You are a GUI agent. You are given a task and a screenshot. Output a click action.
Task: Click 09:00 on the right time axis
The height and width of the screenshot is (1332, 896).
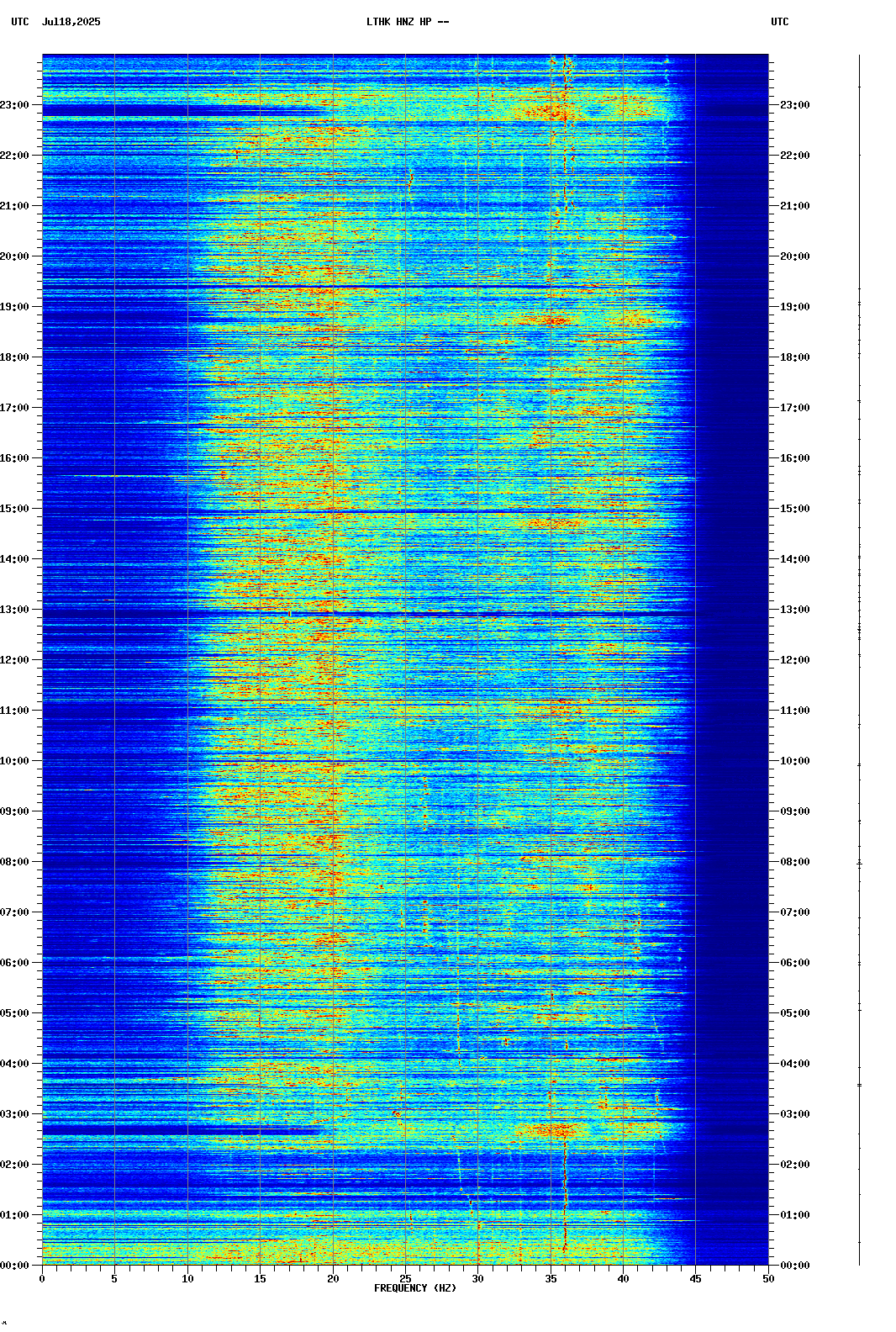click(795, 811)
